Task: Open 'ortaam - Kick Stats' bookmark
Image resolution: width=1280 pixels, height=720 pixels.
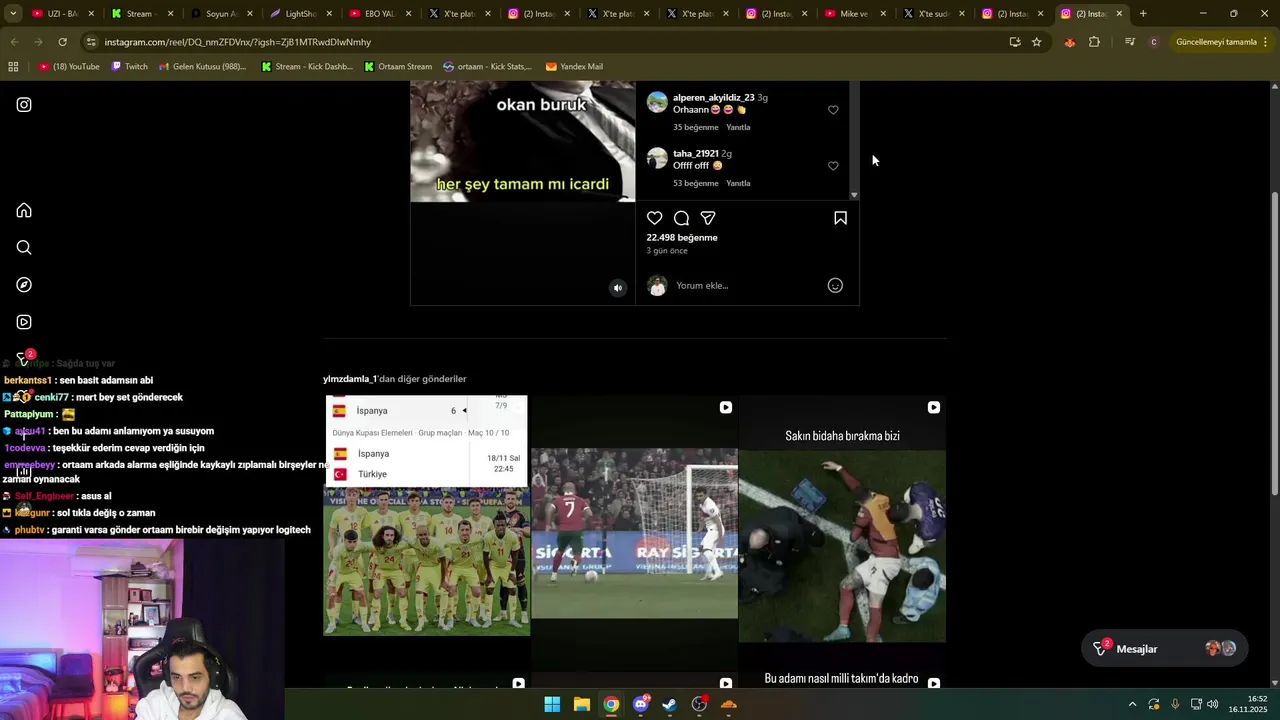Action: [488, 67]
